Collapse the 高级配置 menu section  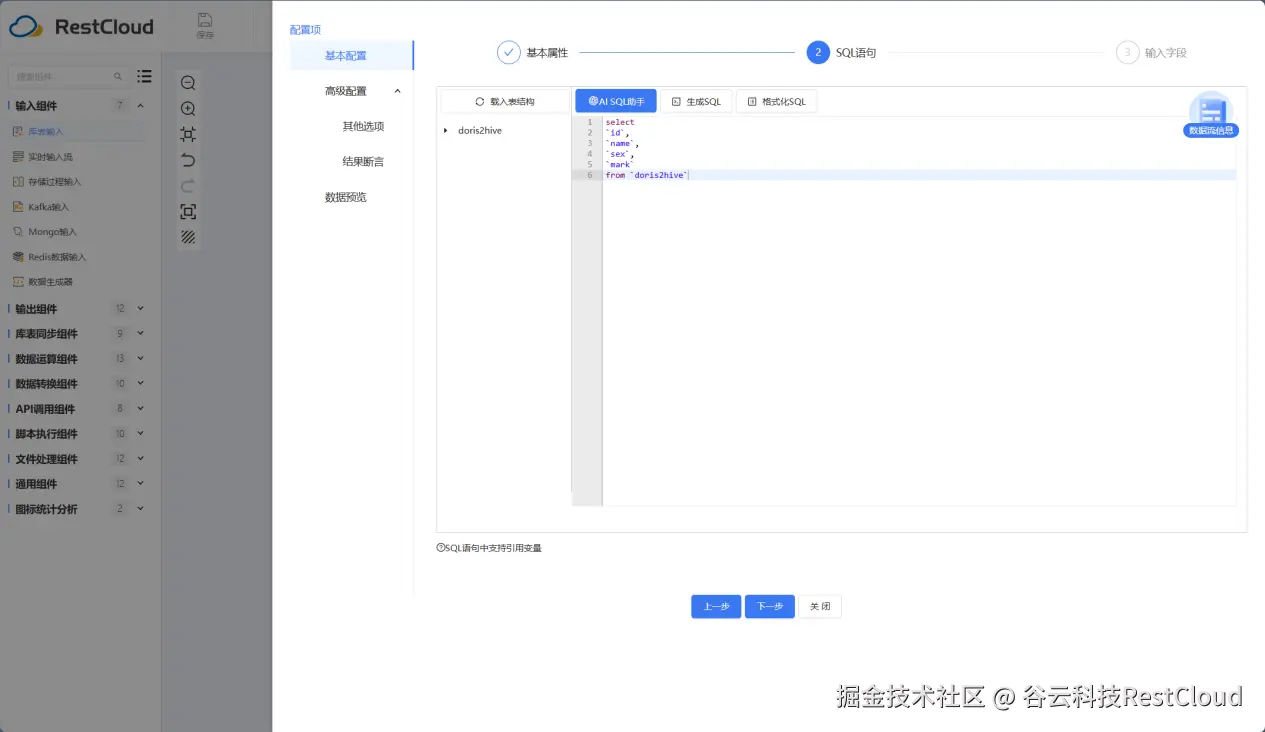(x=397, y=91)
